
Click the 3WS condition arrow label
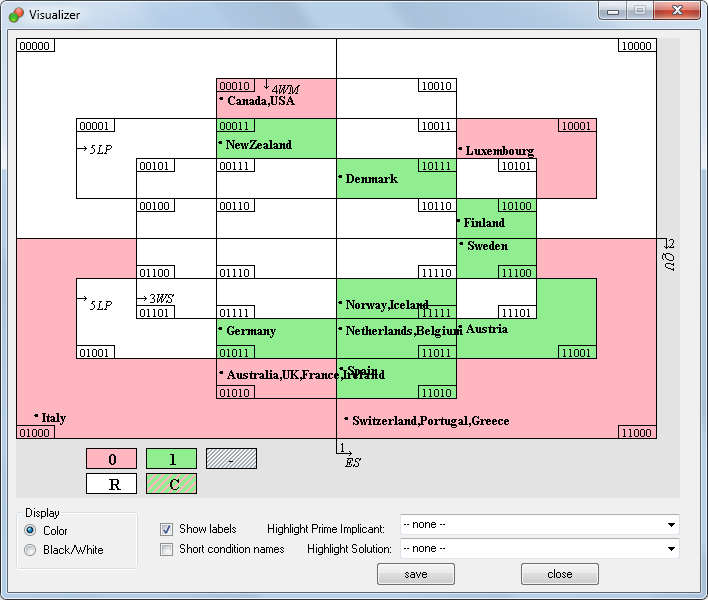point(156,298)
